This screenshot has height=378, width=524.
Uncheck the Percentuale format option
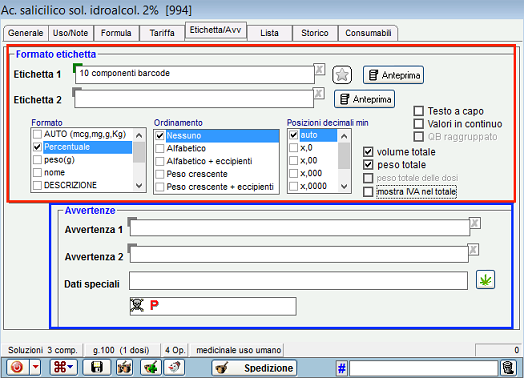pyautogui.click(x=37, y=147)
